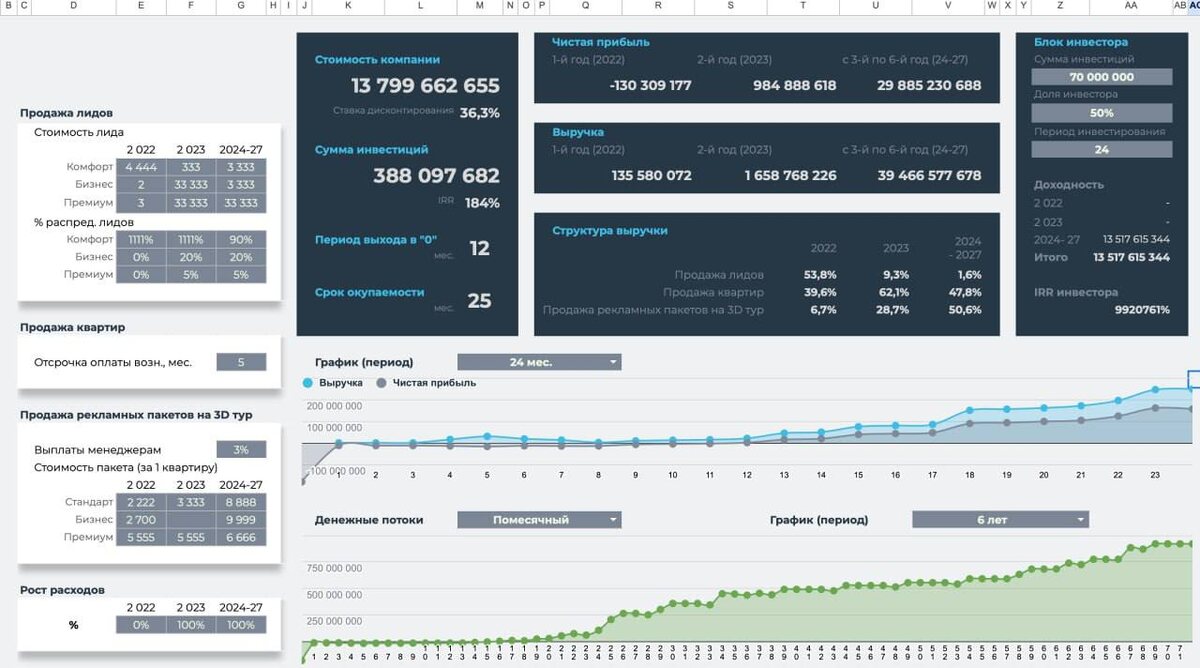Click 3D tour packages share 50,6%
The image size is (1200, 668).
point(965,310)
